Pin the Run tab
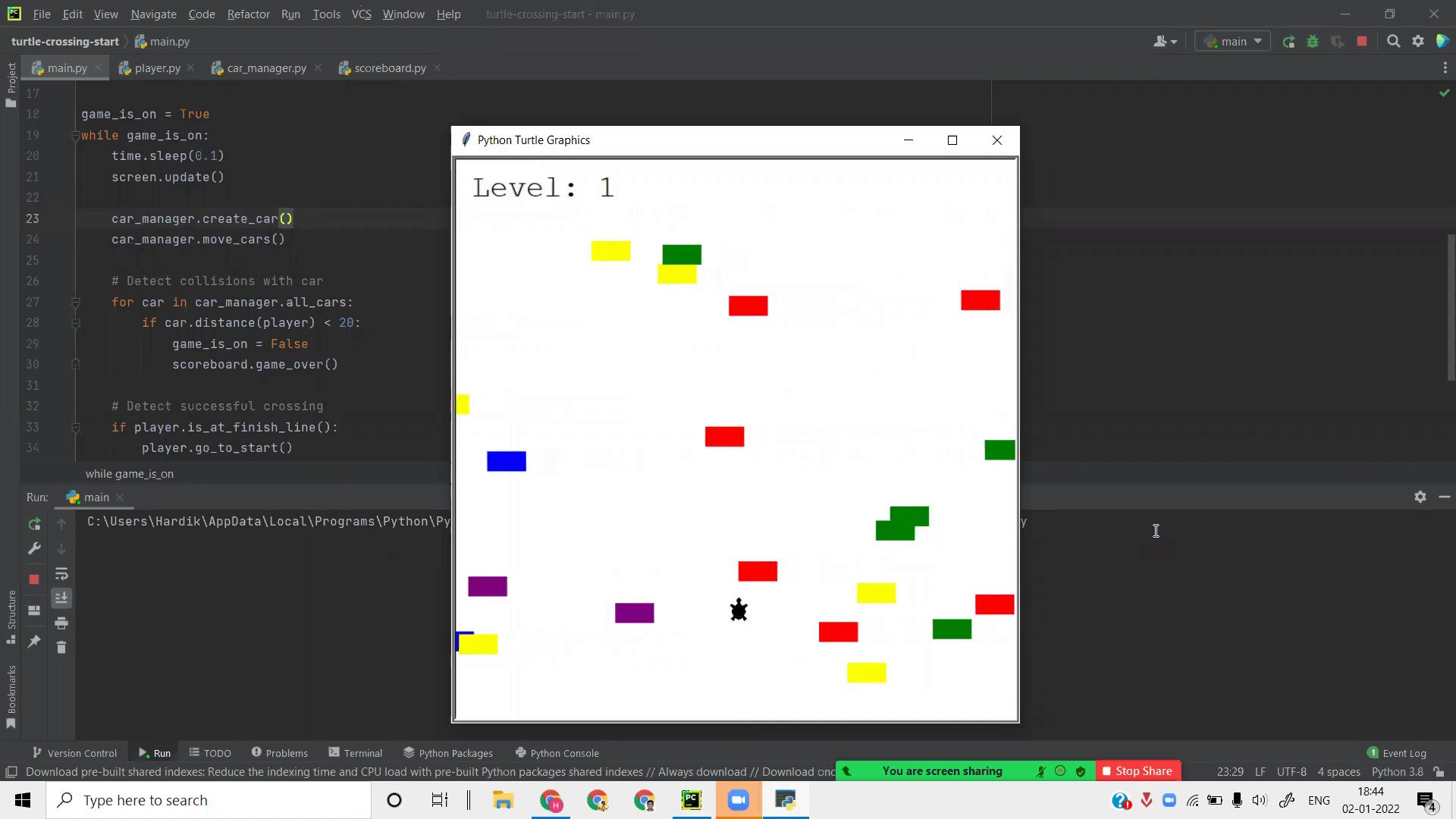The height and width of the screenshot is (819, 1456). [x=34, y=642]
